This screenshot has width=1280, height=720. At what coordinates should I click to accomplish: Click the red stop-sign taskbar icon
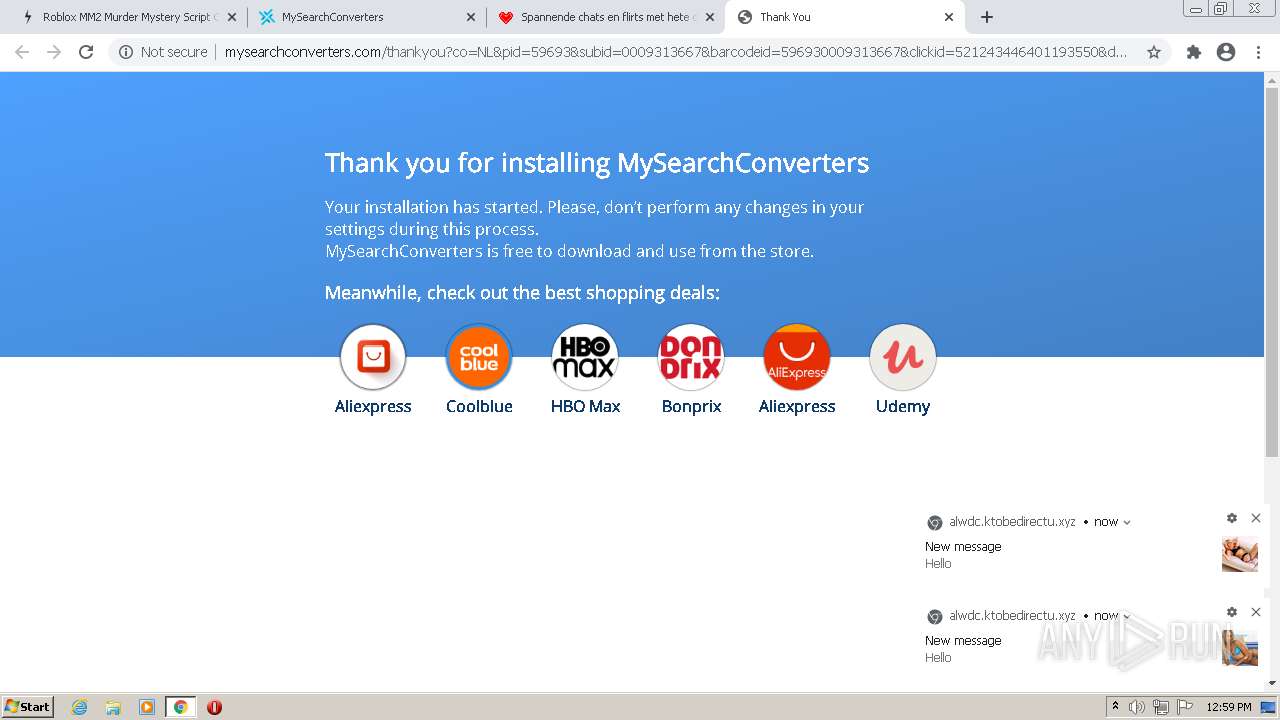tap(214, 707)
